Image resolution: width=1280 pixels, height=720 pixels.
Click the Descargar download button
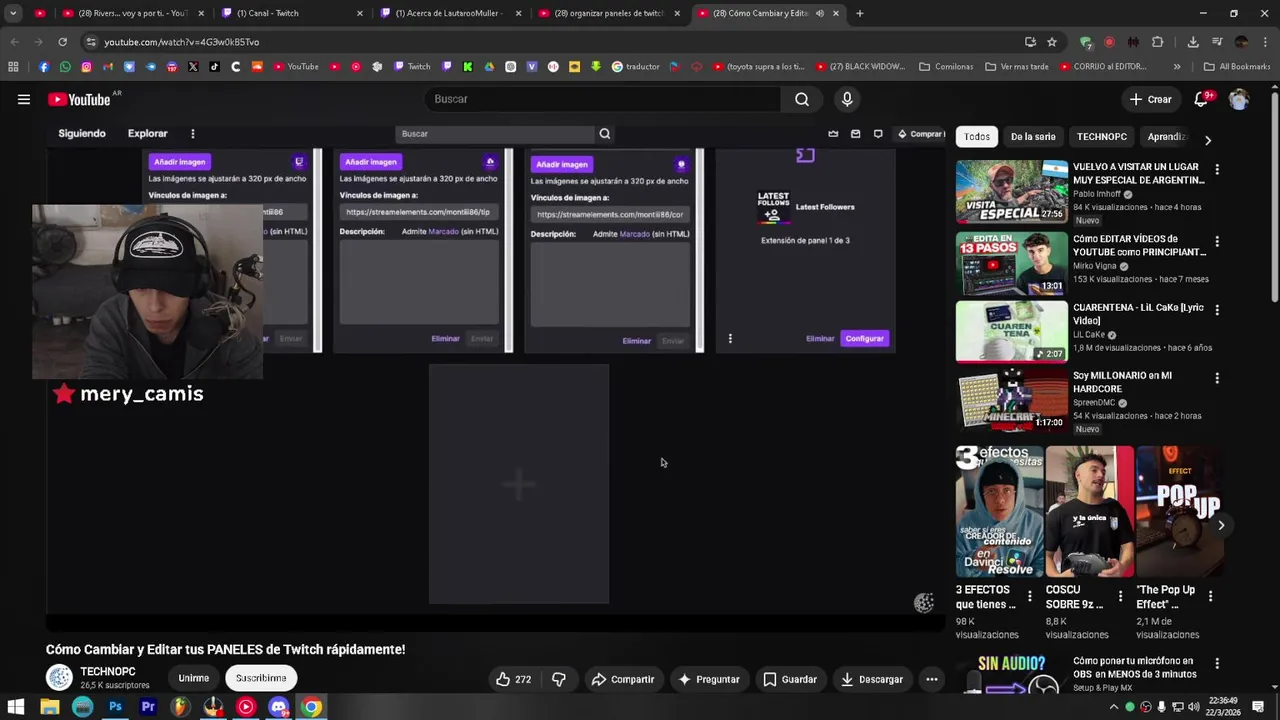click(x=871, y=679)
